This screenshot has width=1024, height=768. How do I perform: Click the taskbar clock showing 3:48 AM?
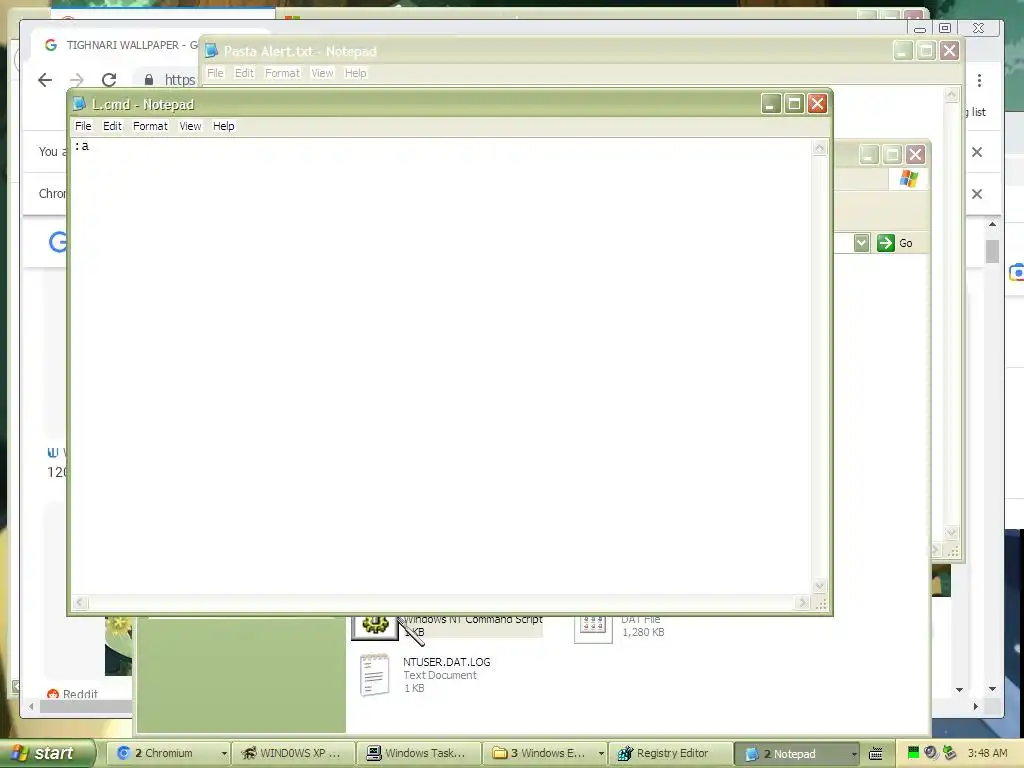point(987,753)
